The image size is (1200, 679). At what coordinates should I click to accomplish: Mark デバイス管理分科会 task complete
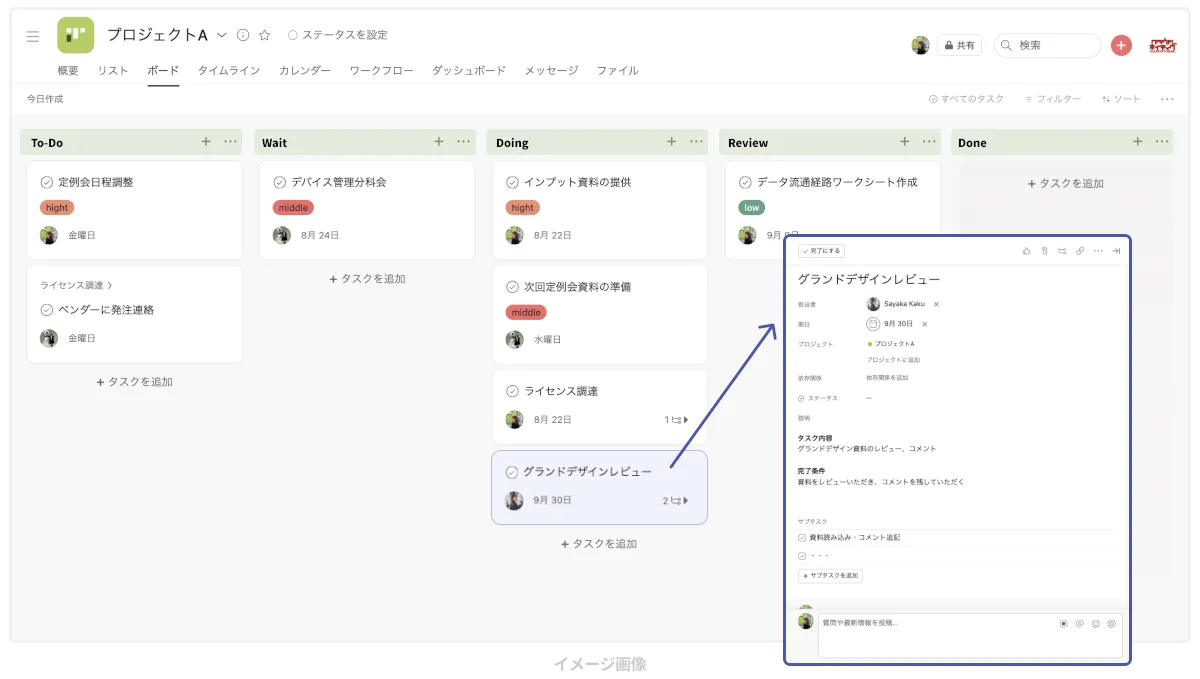(280, 182)
